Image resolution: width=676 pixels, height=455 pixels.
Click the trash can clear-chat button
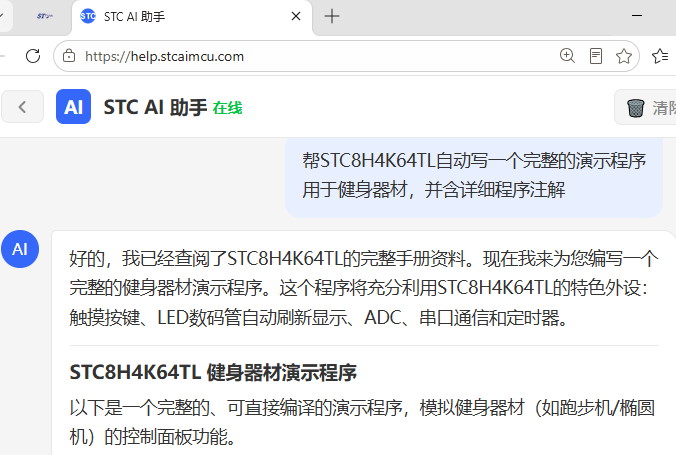(x=645, y=107)
